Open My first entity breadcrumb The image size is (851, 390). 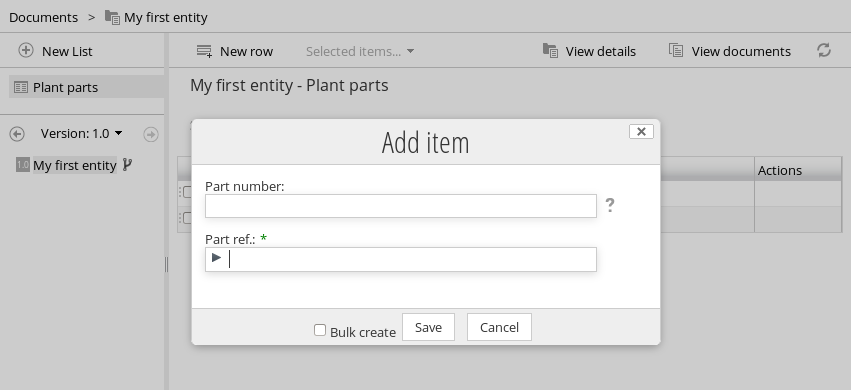coord(166,17)
